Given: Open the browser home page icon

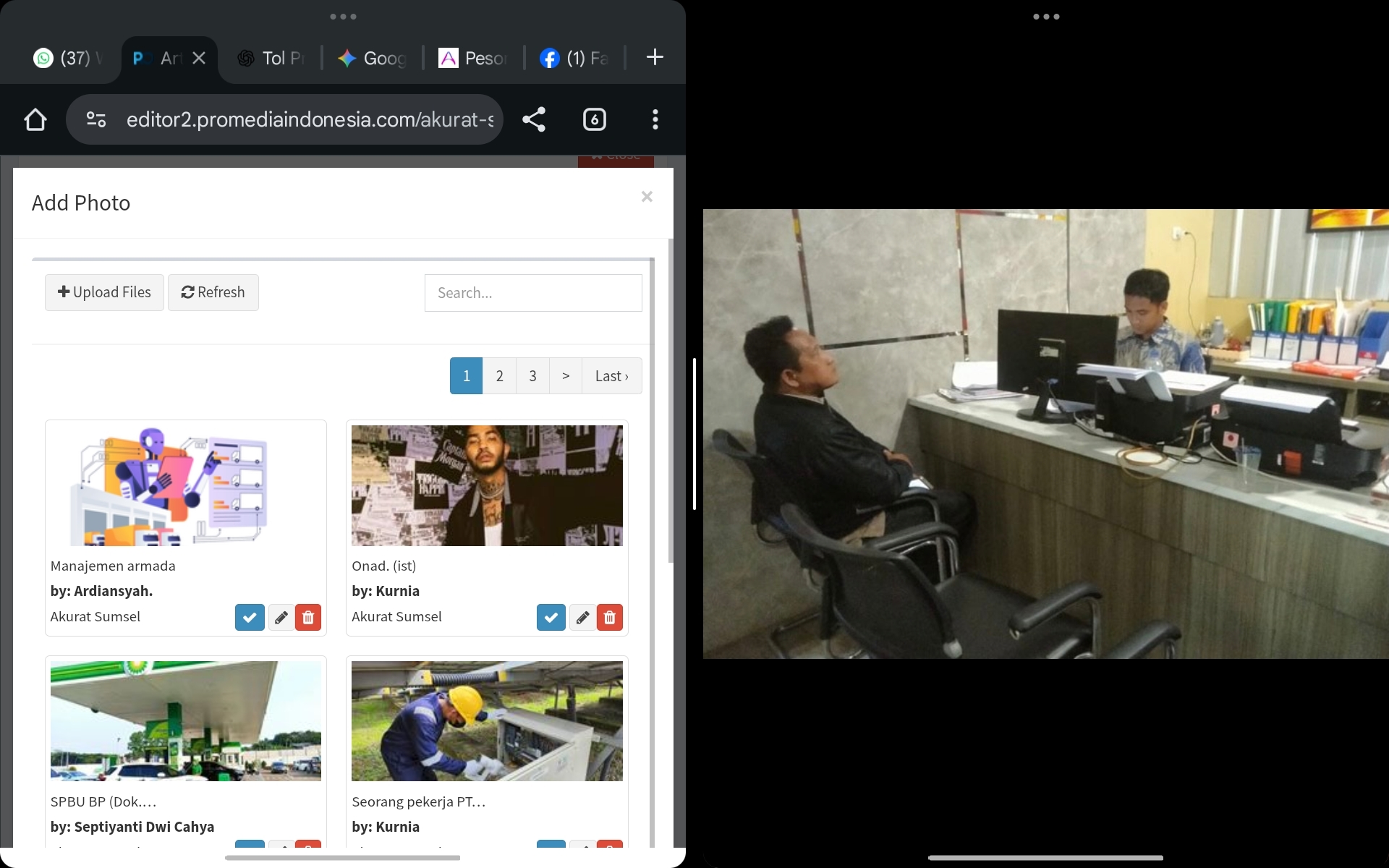Looking at the screenshot, I should 35,119.
